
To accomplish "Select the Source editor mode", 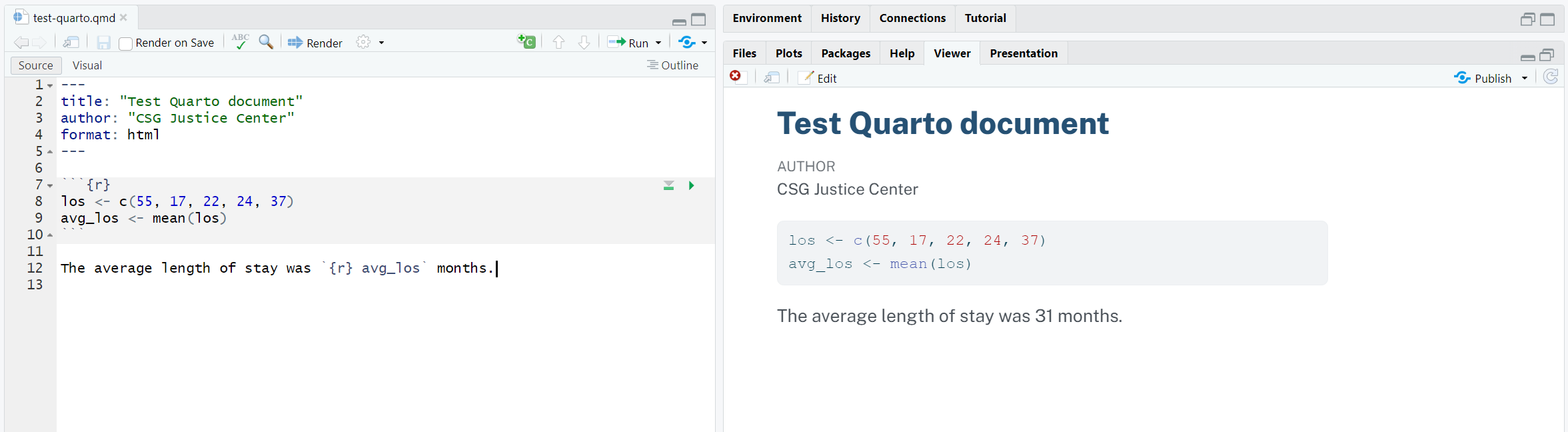I will (36, 65).
